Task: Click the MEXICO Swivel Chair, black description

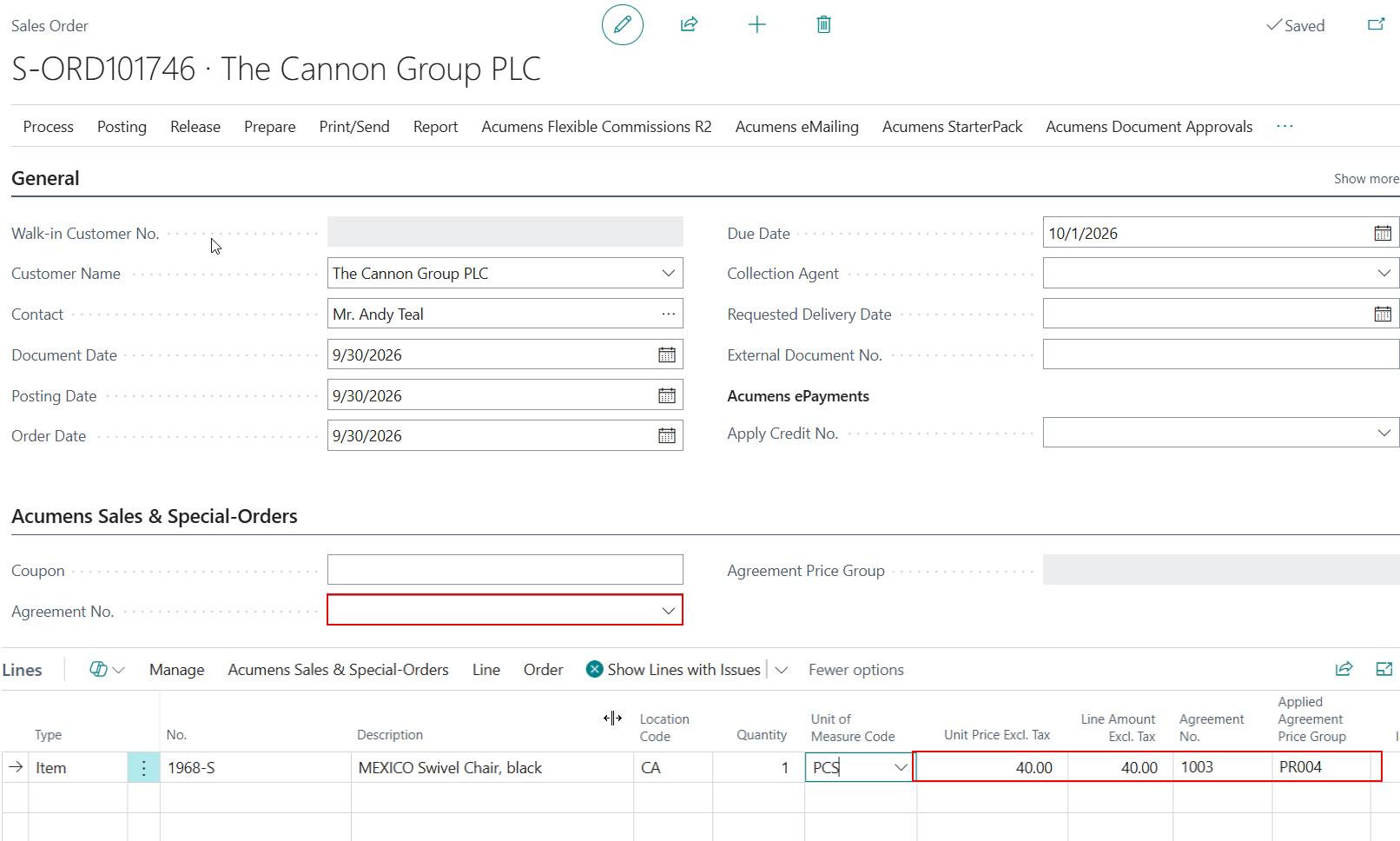Action: click(x=492, y=767)
